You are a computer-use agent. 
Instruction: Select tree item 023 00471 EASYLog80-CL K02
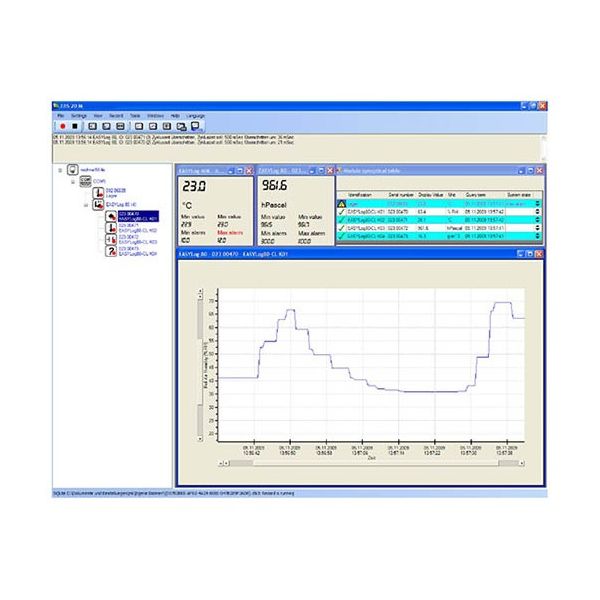[x=138, y=228]
